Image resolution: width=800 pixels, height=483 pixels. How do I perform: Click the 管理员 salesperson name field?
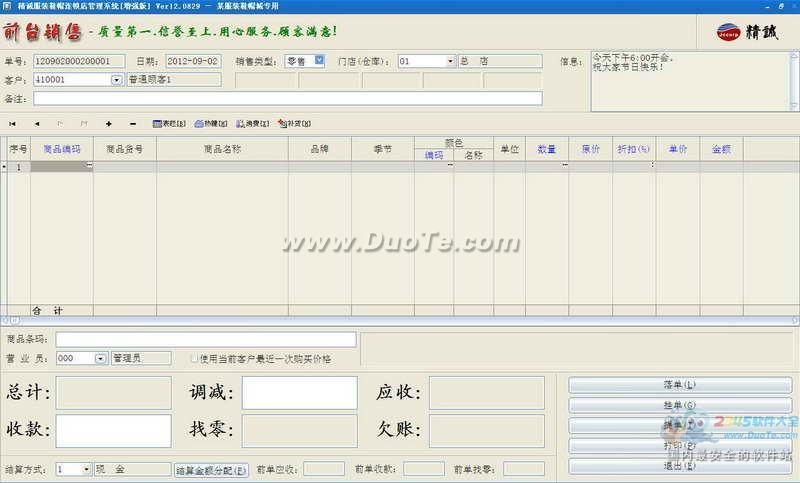click(141, 359)
